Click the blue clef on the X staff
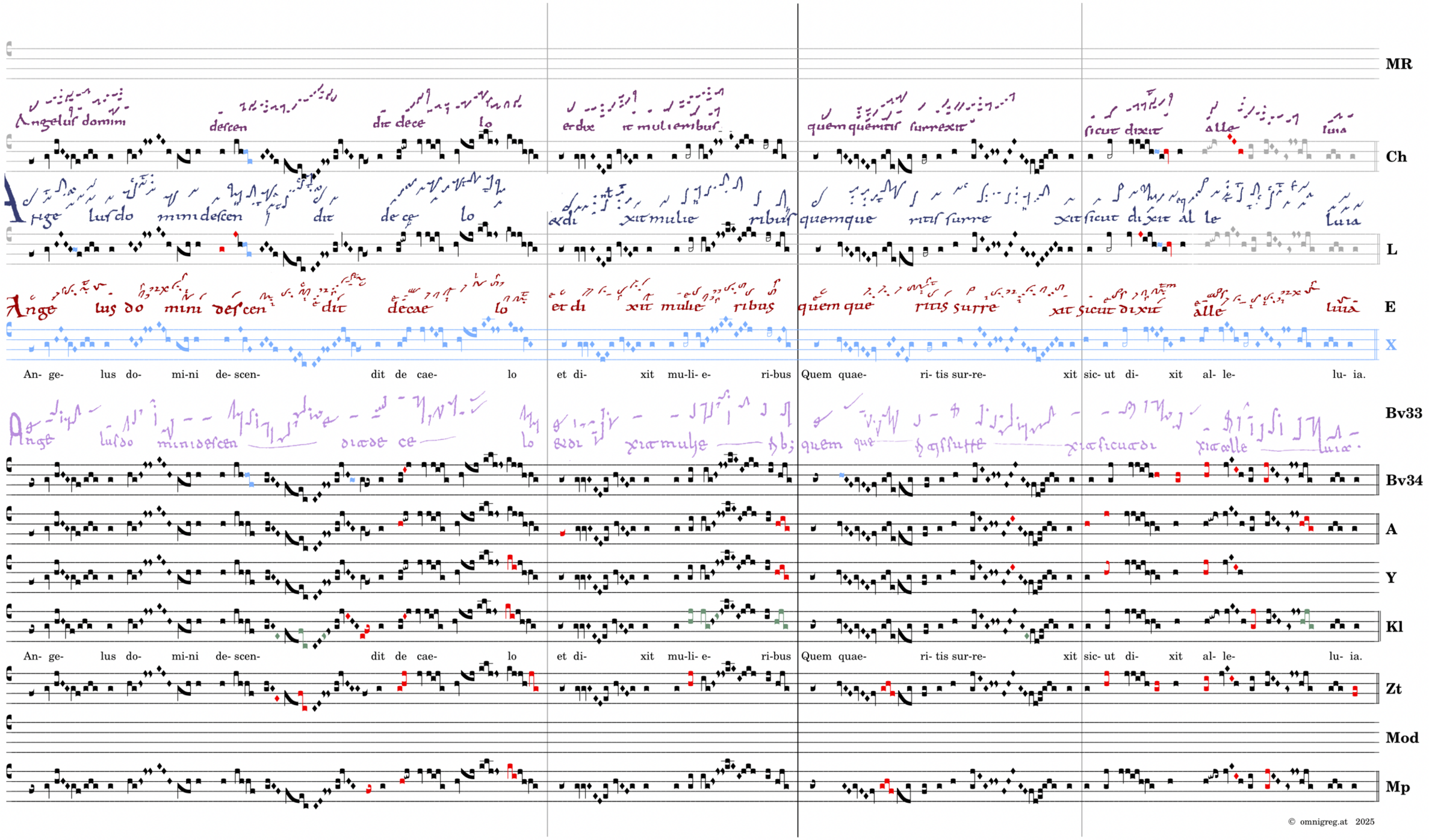The width and height of the screenshot is (1429, 840). [x=9, y=330]
